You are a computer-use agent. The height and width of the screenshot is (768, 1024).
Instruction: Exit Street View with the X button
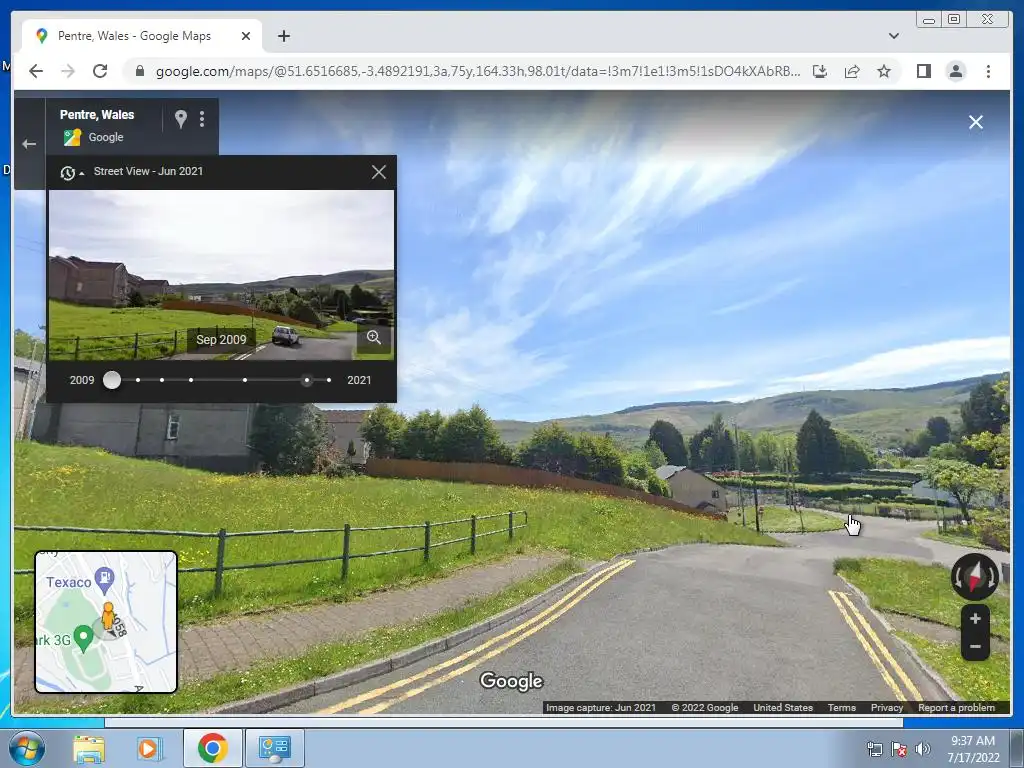coord(976,122)
